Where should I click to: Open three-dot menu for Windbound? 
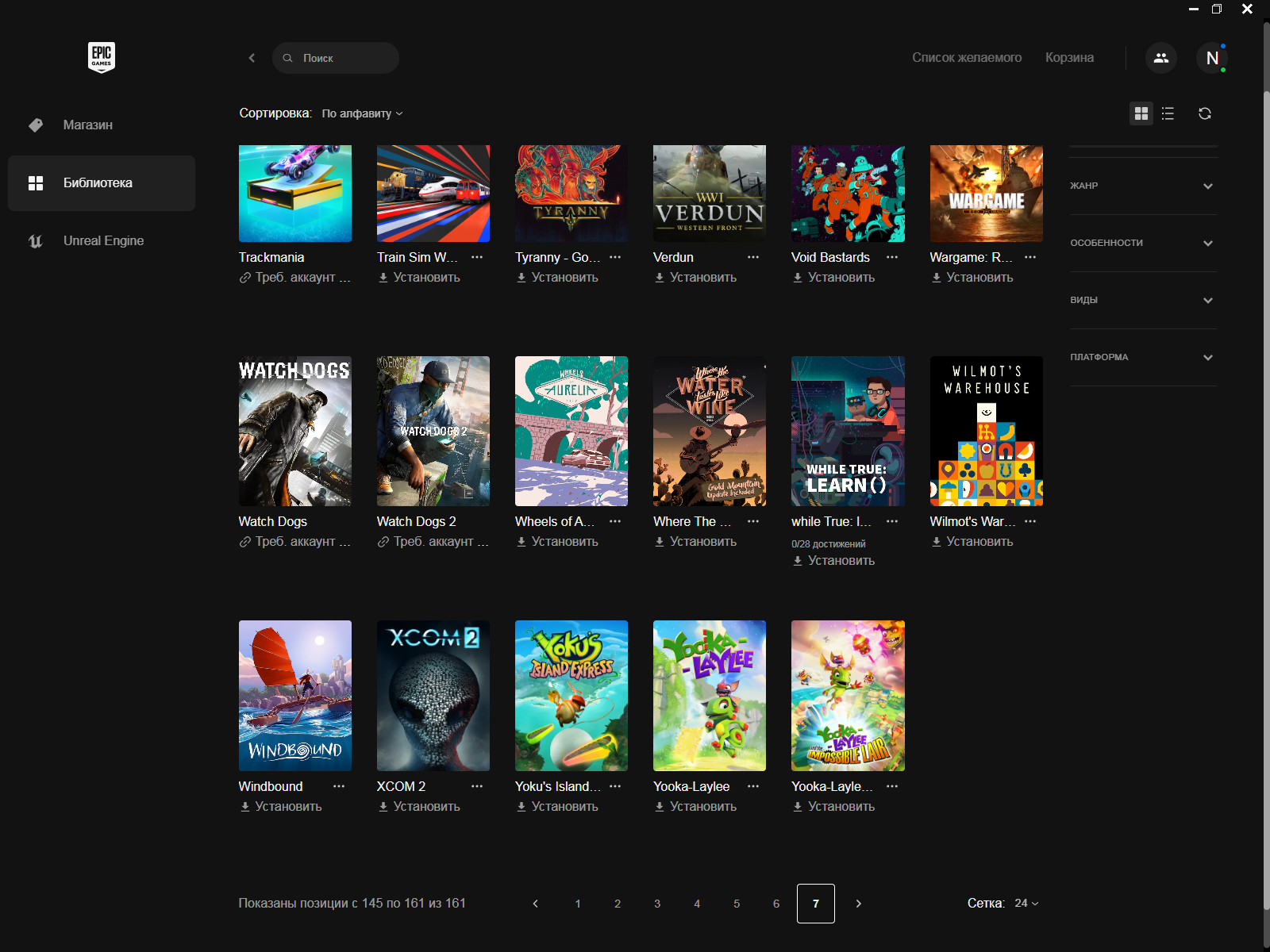click(x=339, y=786)
